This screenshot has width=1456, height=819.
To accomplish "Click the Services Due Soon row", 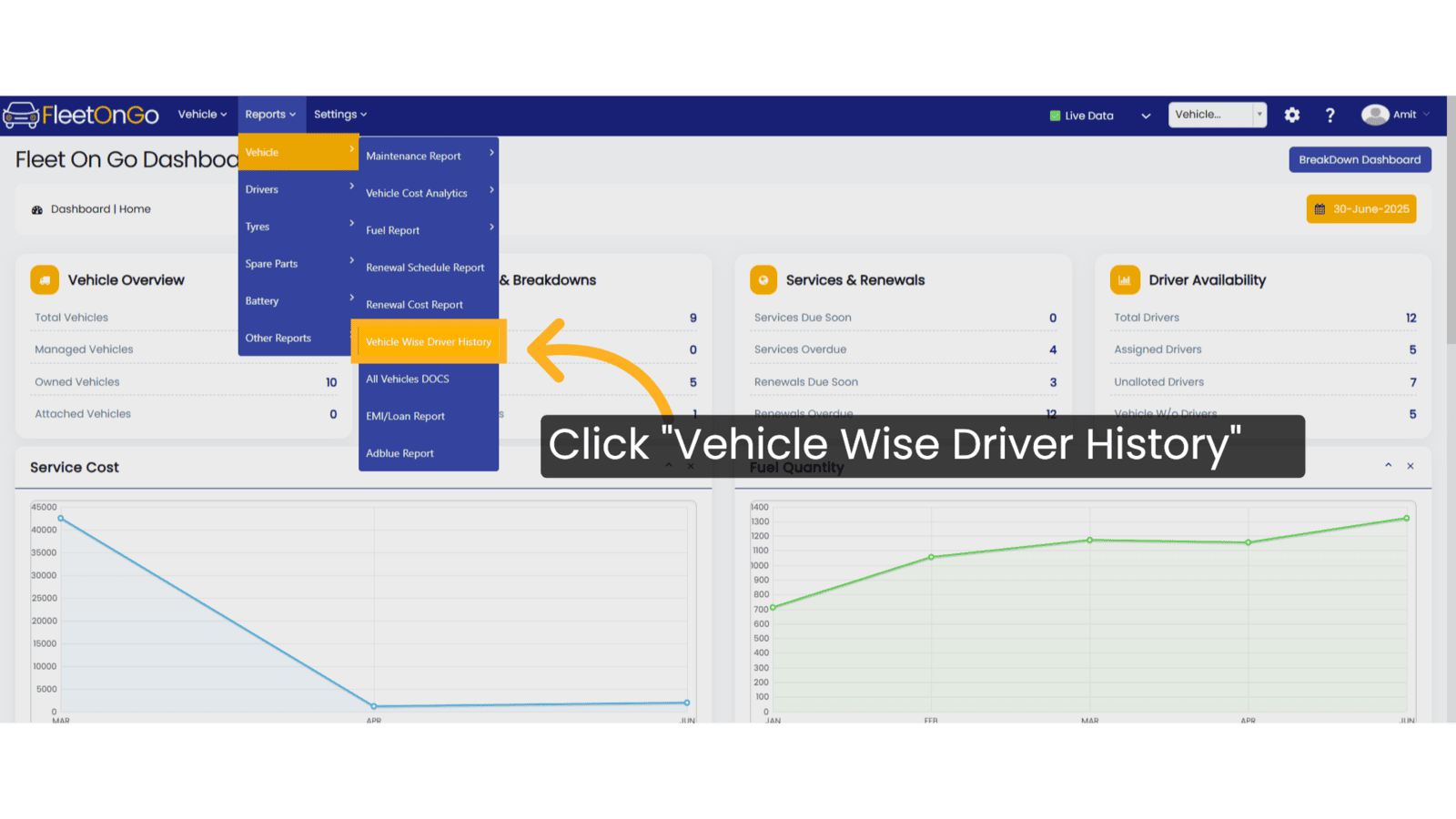I will [905, 318].
